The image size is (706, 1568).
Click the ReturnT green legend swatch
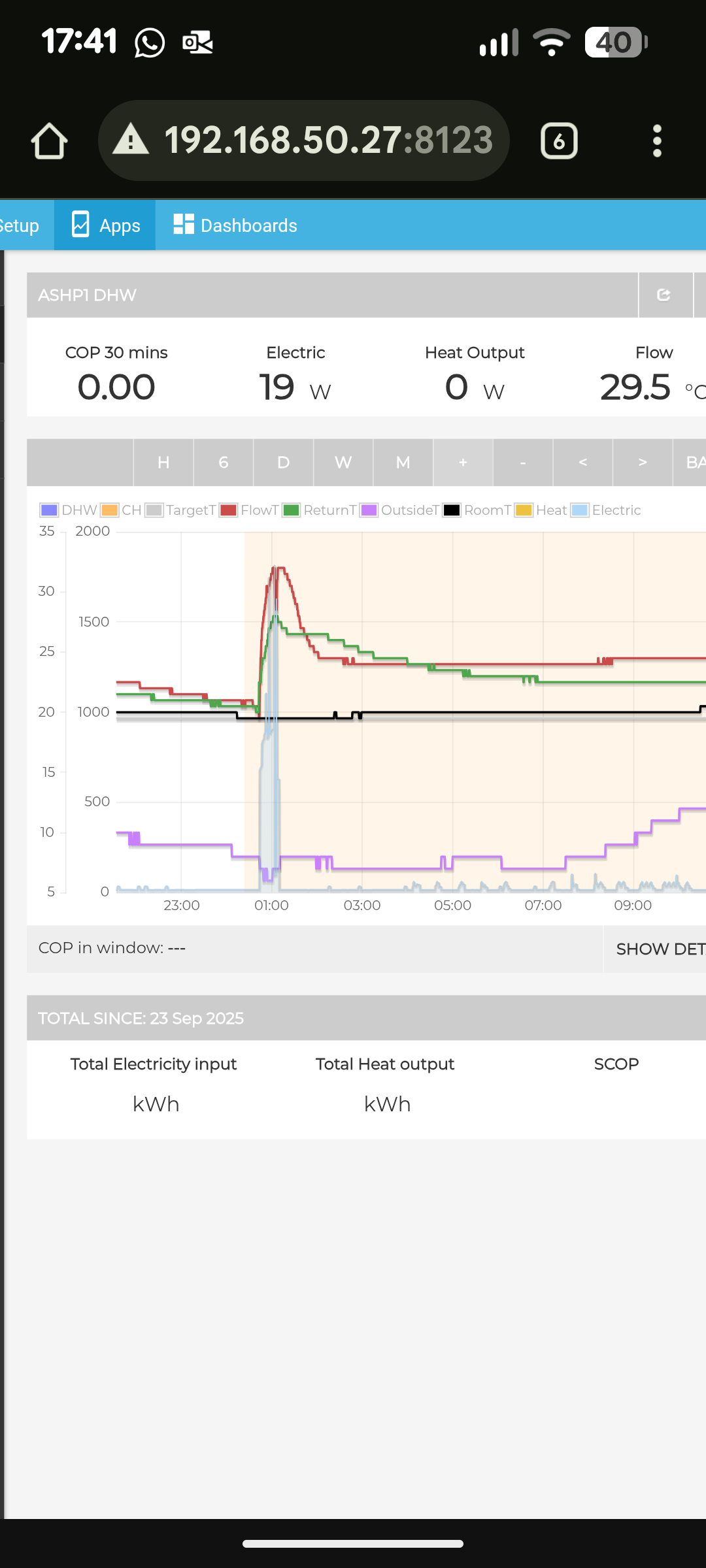[x=292, y=510]
